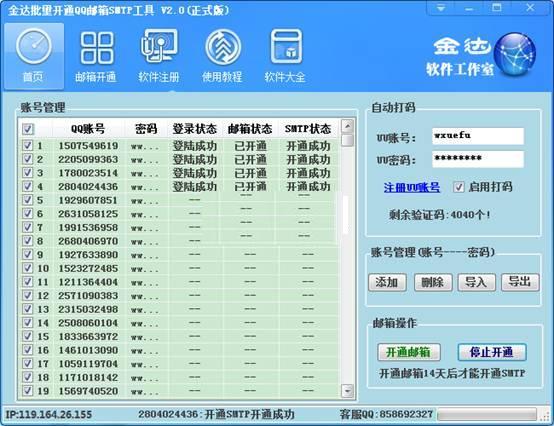The height and width of the screenshot is (426, 554).
Task: Click the UU账号 input field
Action: (x=478, y=136)
